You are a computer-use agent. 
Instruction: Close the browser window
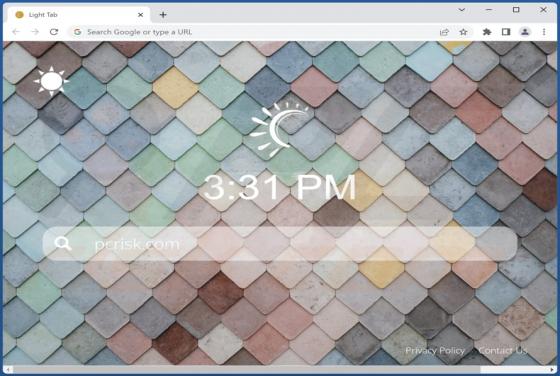(x=543, y=10)
